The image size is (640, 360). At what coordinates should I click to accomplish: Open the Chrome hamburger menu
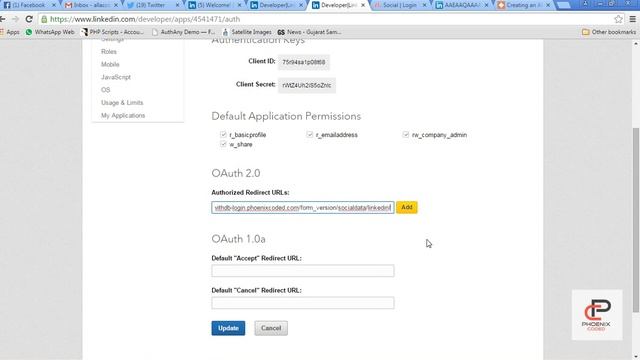click(632, 19)
